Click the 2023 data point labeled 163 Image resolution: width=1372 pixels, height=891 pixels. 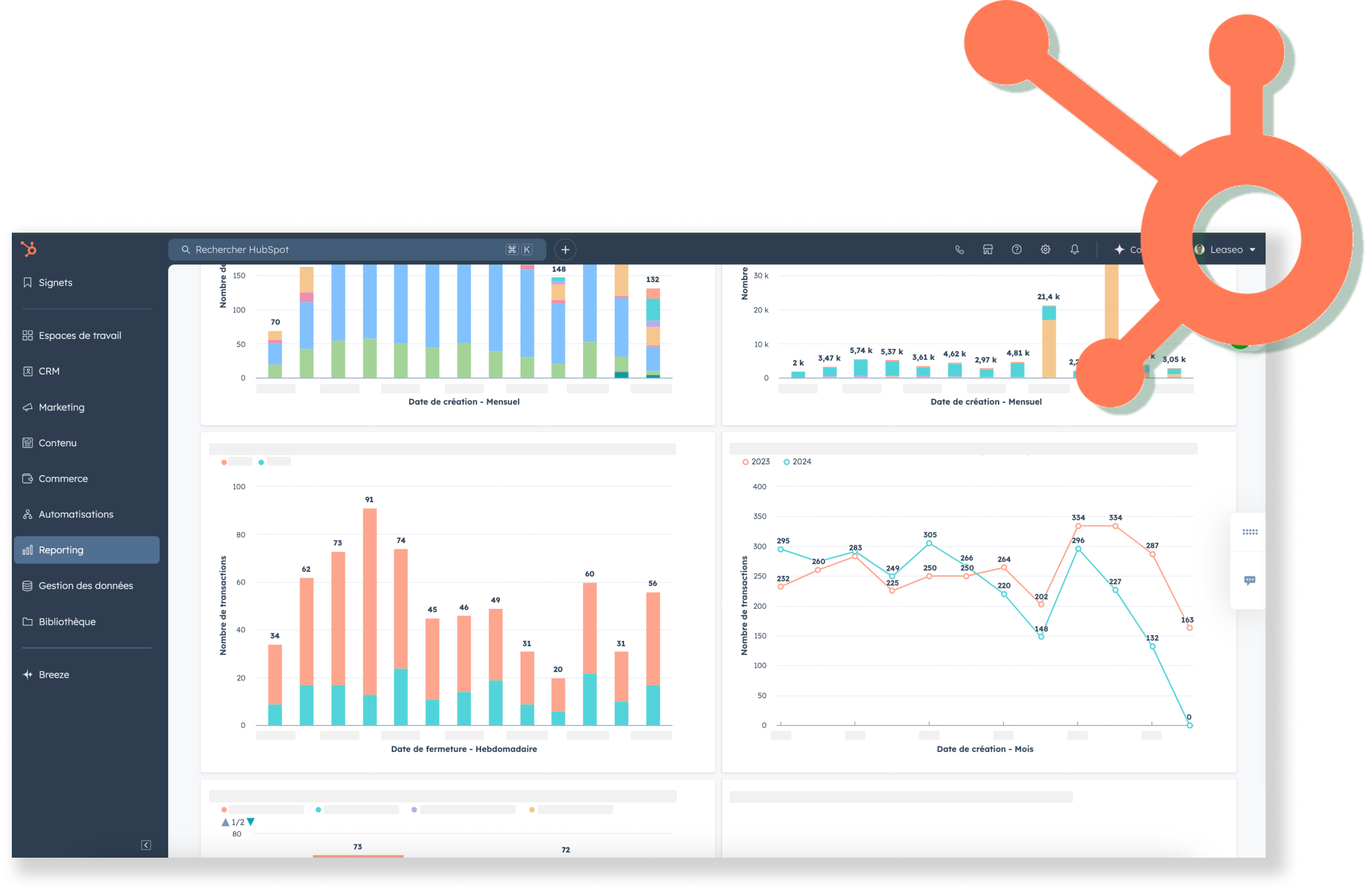click(x=1189, y=628)
